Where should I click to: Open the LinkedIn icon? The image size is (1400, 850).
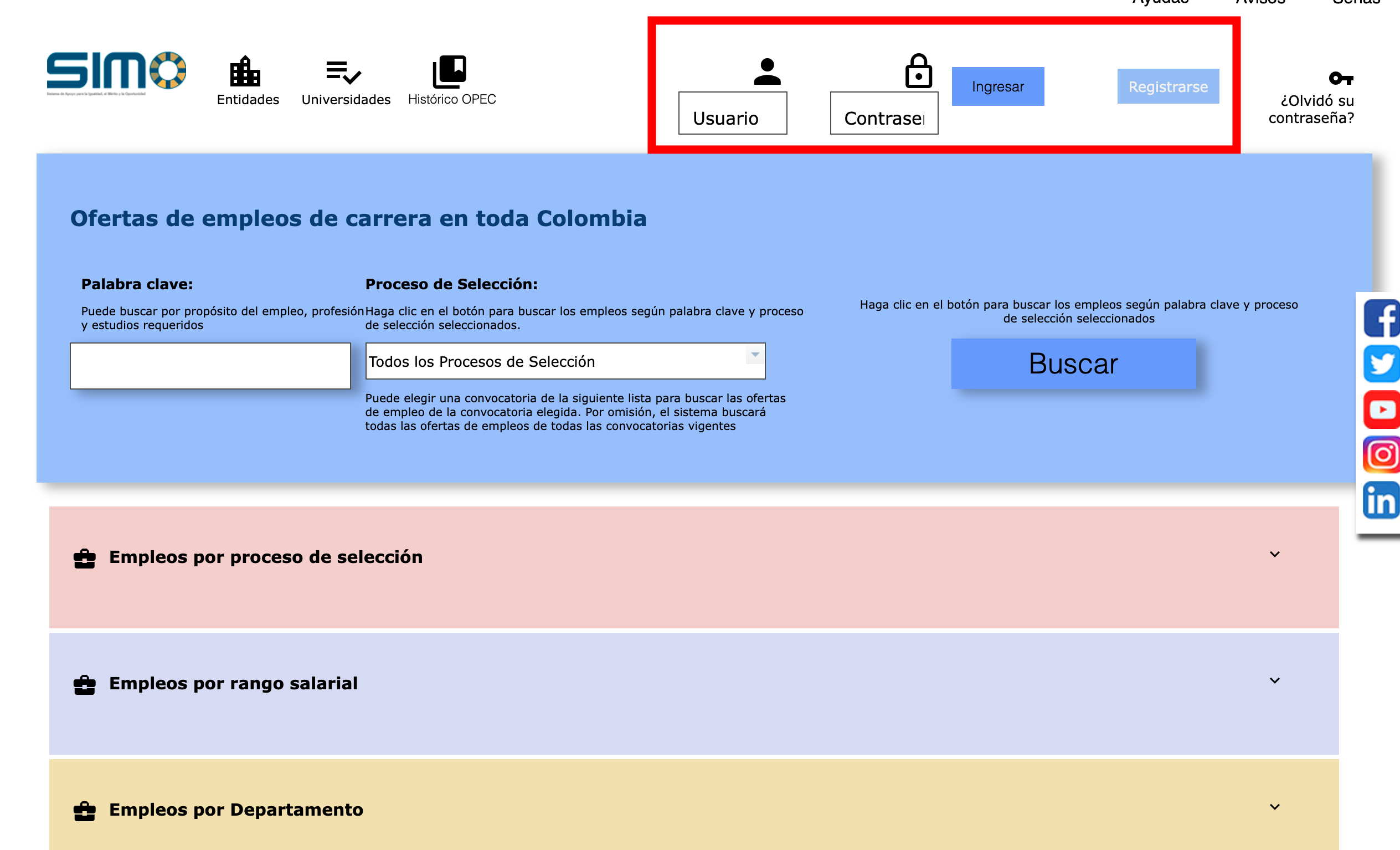1381,500
